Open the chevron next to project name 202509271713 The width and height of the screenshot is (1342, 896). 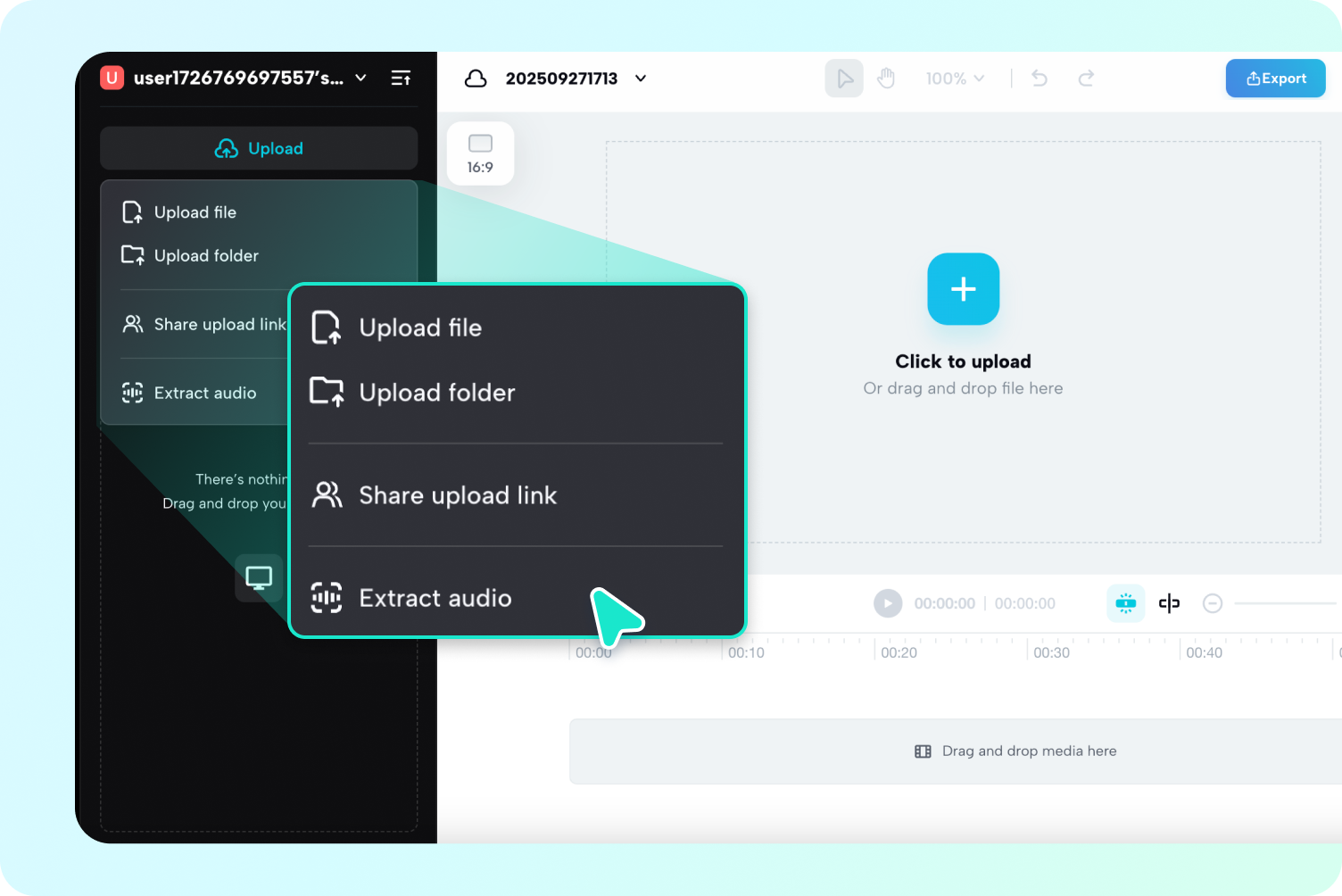pyautogui.click(x=641, y=79)
